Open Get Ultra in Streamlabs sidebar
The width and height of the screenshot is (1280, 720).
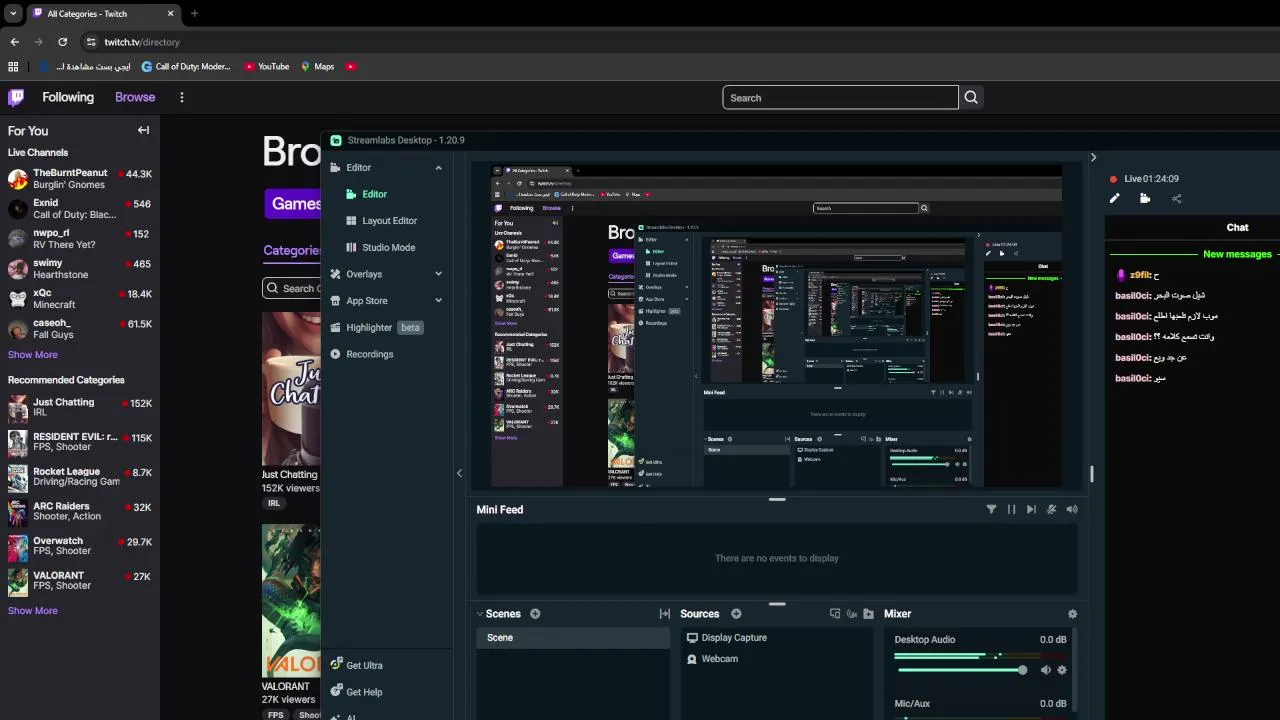[357, 665]
